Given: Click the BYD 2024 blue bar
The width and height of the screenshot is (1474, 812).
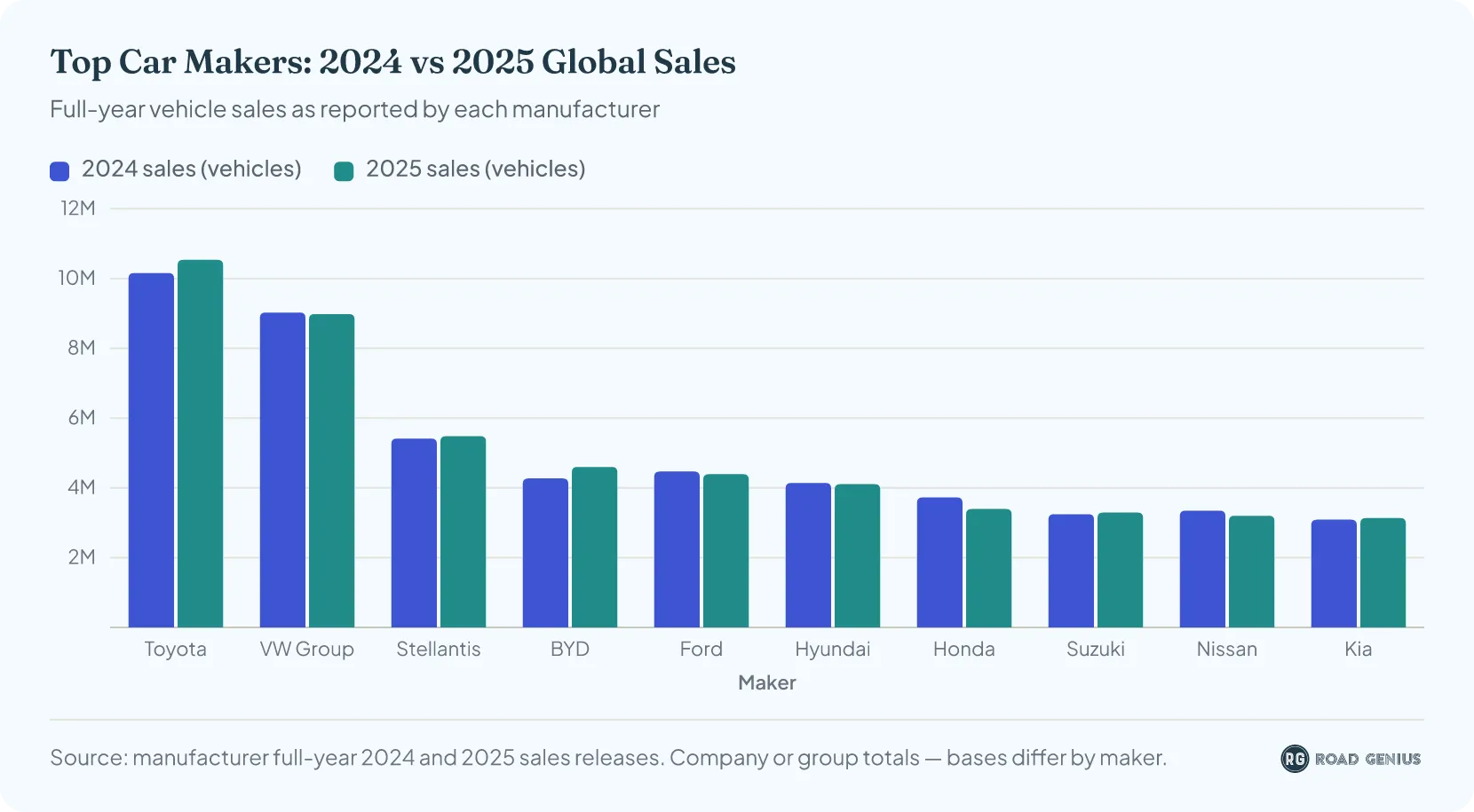Looking at the screenshot, I should [545, 553].
